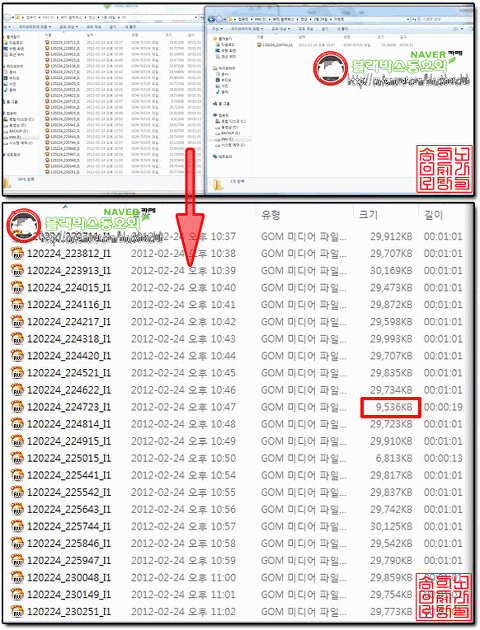Expand the address bar history dropdown in right window

408,19
